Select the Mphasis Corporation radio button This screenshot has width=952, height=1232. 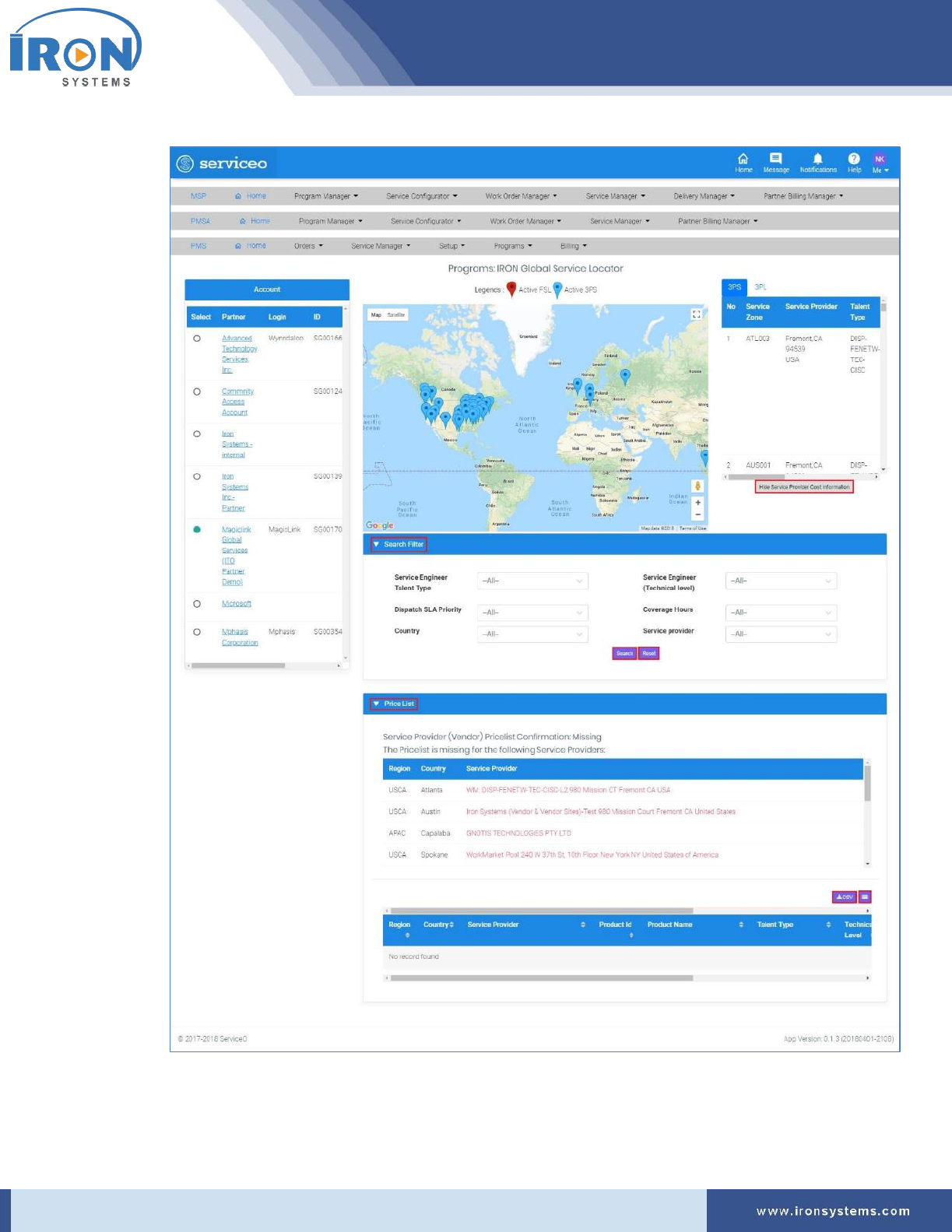tap(197, 632)
